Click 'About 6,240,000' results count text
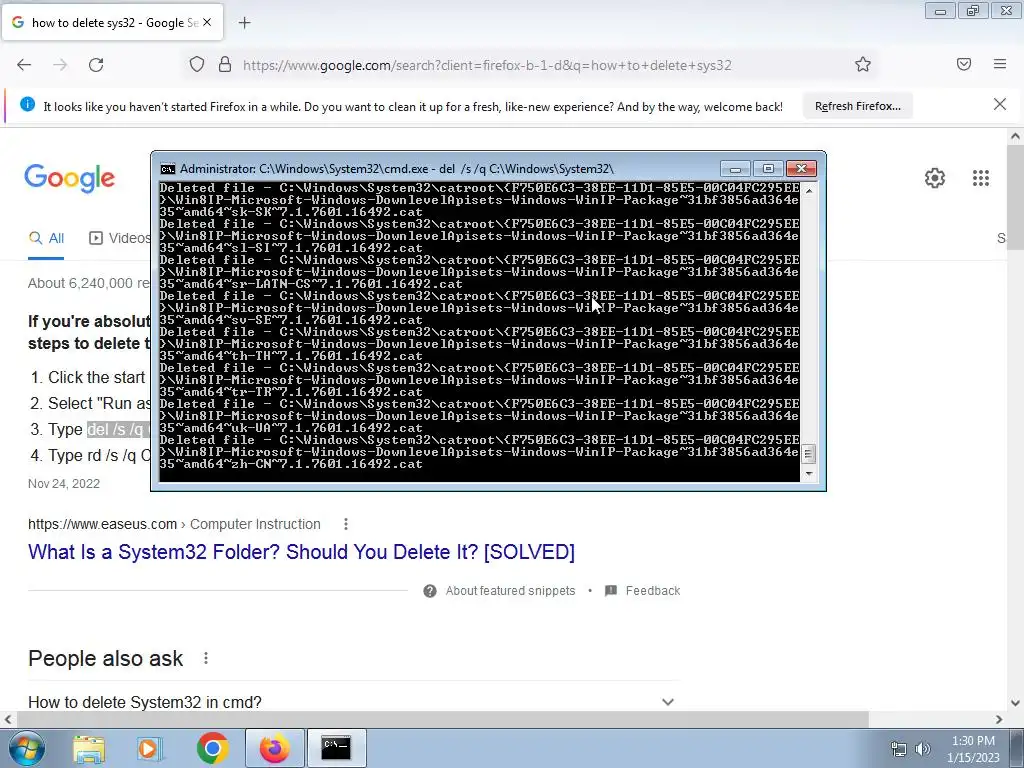The image size is (1024, 768). 89,283
